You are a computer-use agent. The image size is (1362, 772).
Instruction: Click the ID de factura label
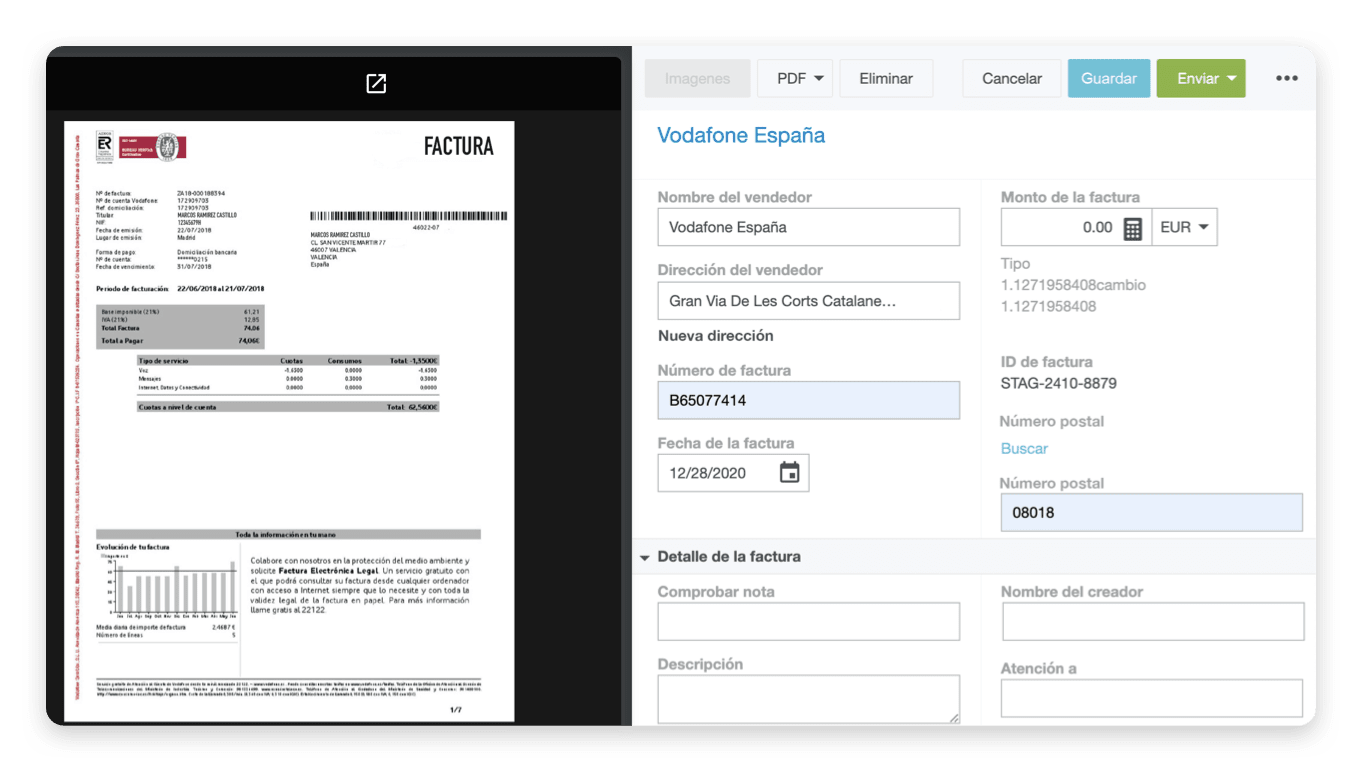point(1046,362)
